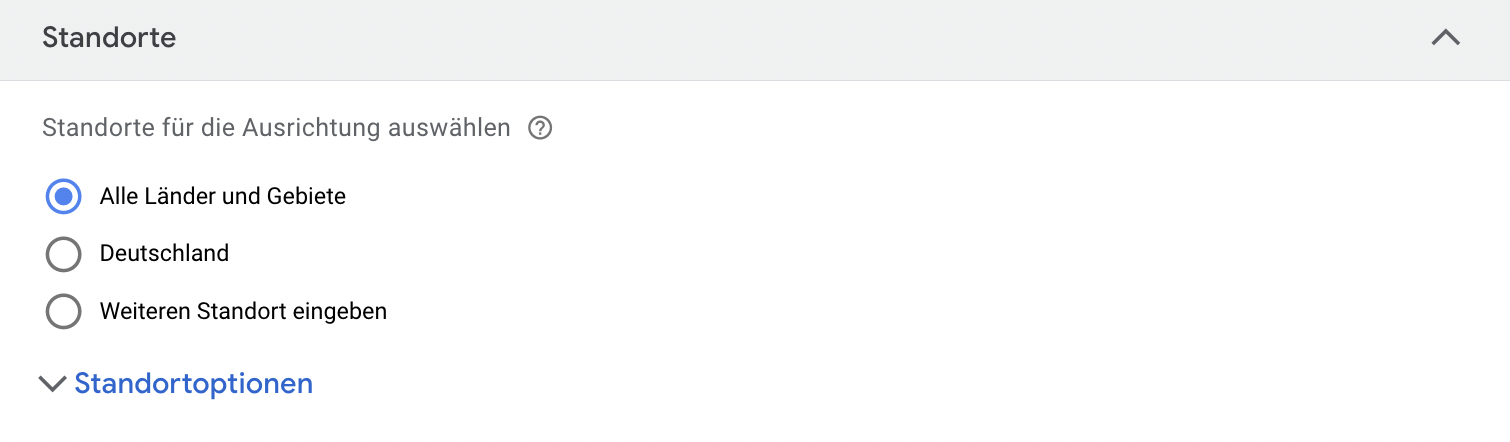Open the Standortoptionen blue link
Screen dimensions: 1510x442
(194, 384)
